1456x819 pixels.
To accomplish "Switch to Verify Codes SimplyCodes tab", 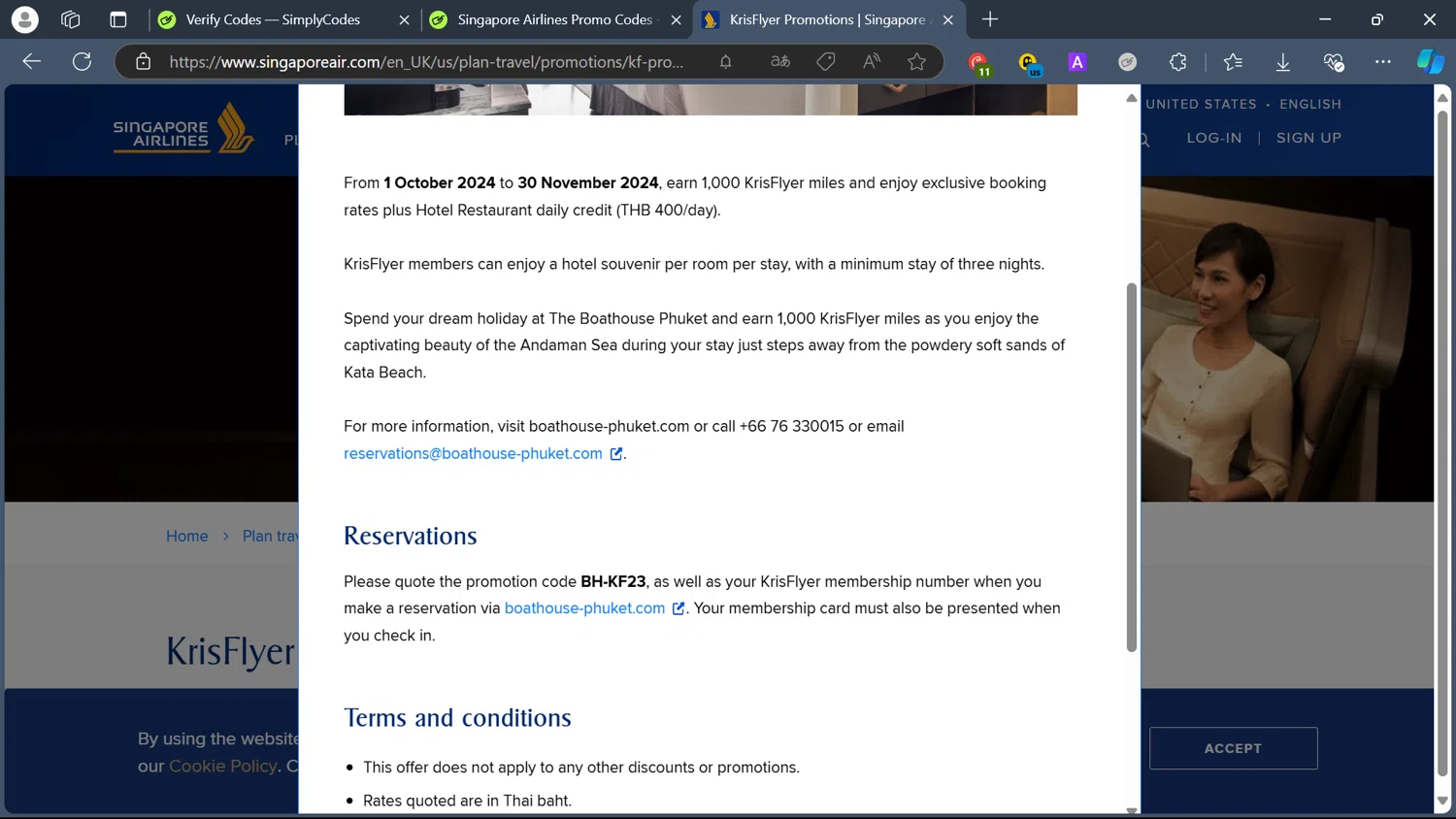I will (272, 19).
